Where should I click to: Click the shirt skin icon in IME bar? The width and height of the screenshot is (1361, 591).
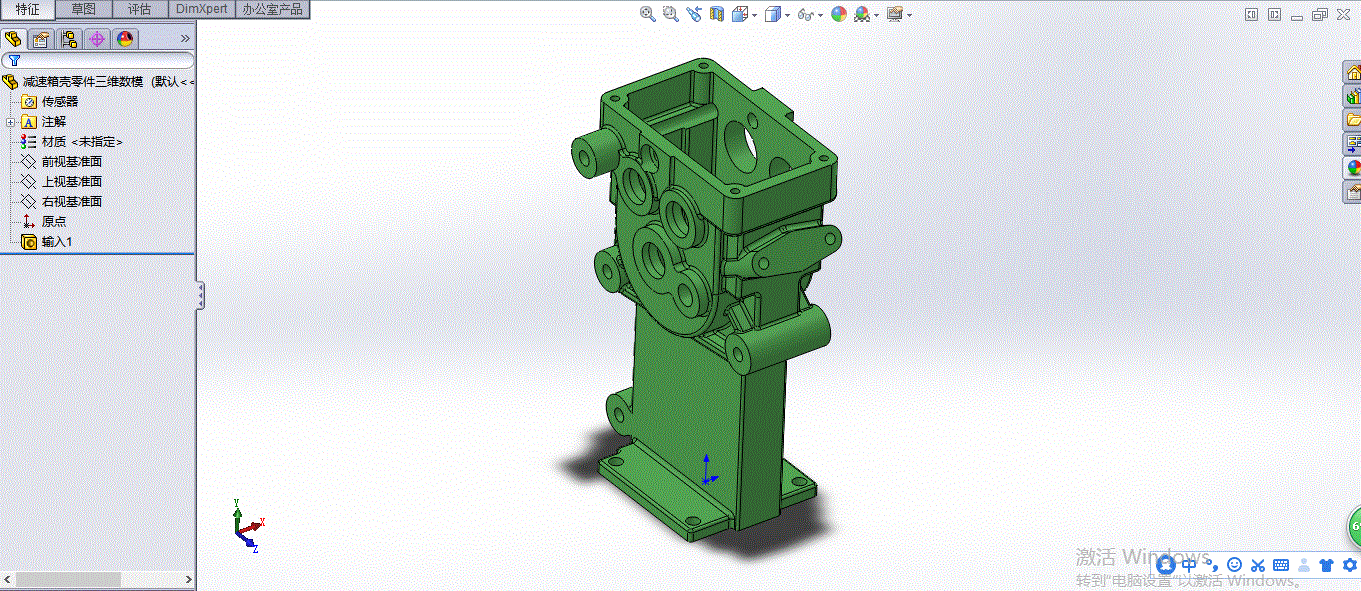click(x=1327, y=565)
